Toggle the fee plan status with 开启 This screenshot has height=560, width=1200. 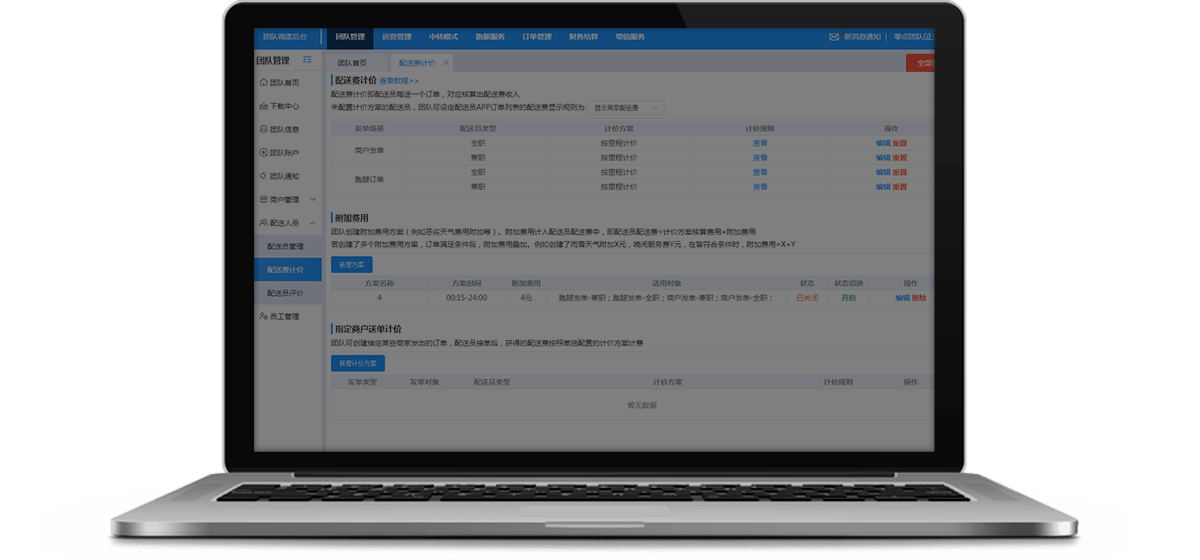pyautogui.click(x=848, y=298)
